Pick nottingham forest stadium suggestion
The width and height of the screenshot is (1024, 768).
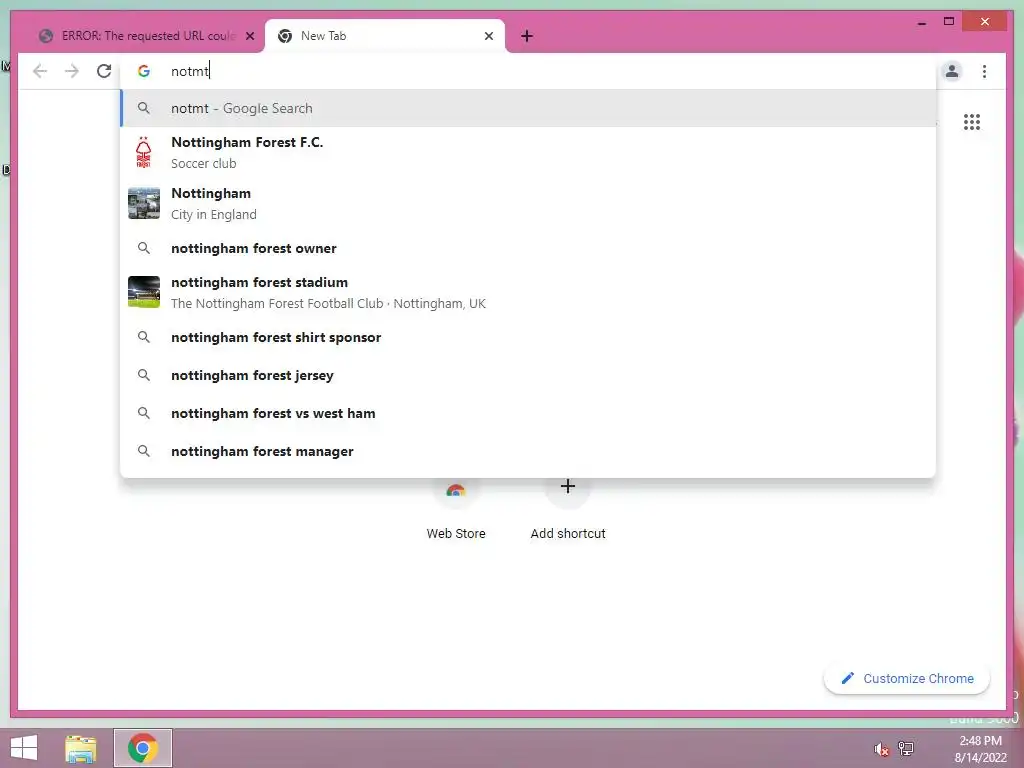[x=528, y=293]
